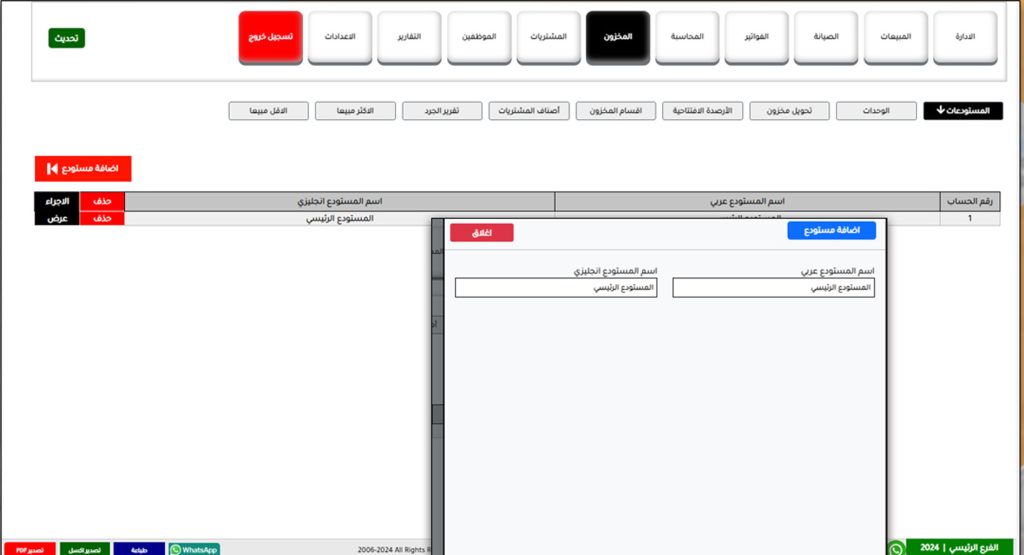Screen dimensions: 1024x555
Task: Click the green WhatsApp icon beside branch label
Action: [x=896, y=548]
